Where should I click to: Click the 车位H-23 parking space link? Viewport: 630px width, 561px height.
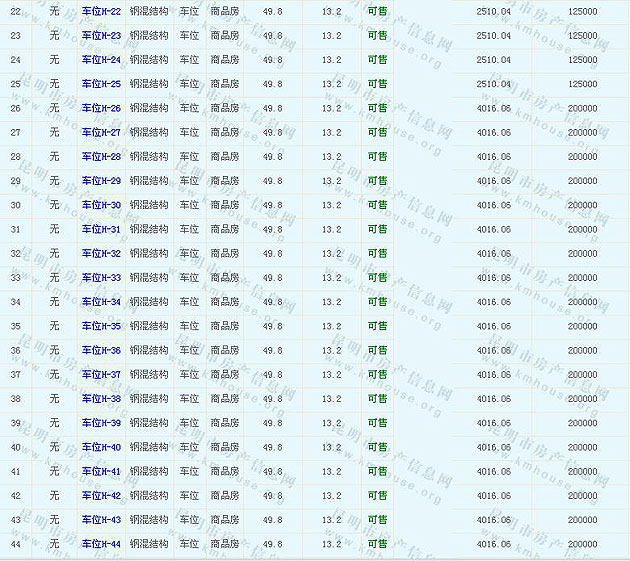point(101,36)
